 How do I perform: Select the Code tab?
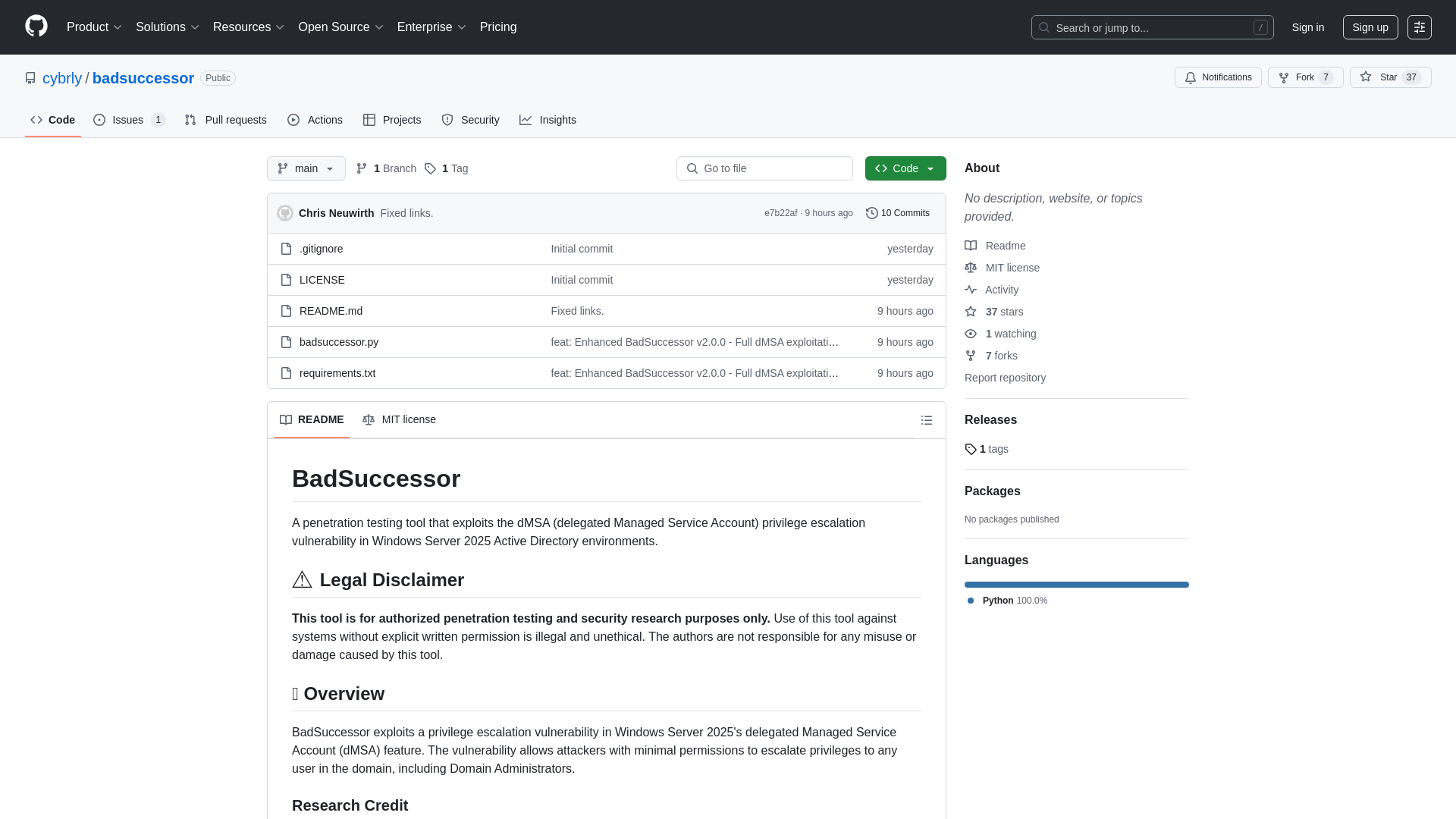[x=52, y=120]
